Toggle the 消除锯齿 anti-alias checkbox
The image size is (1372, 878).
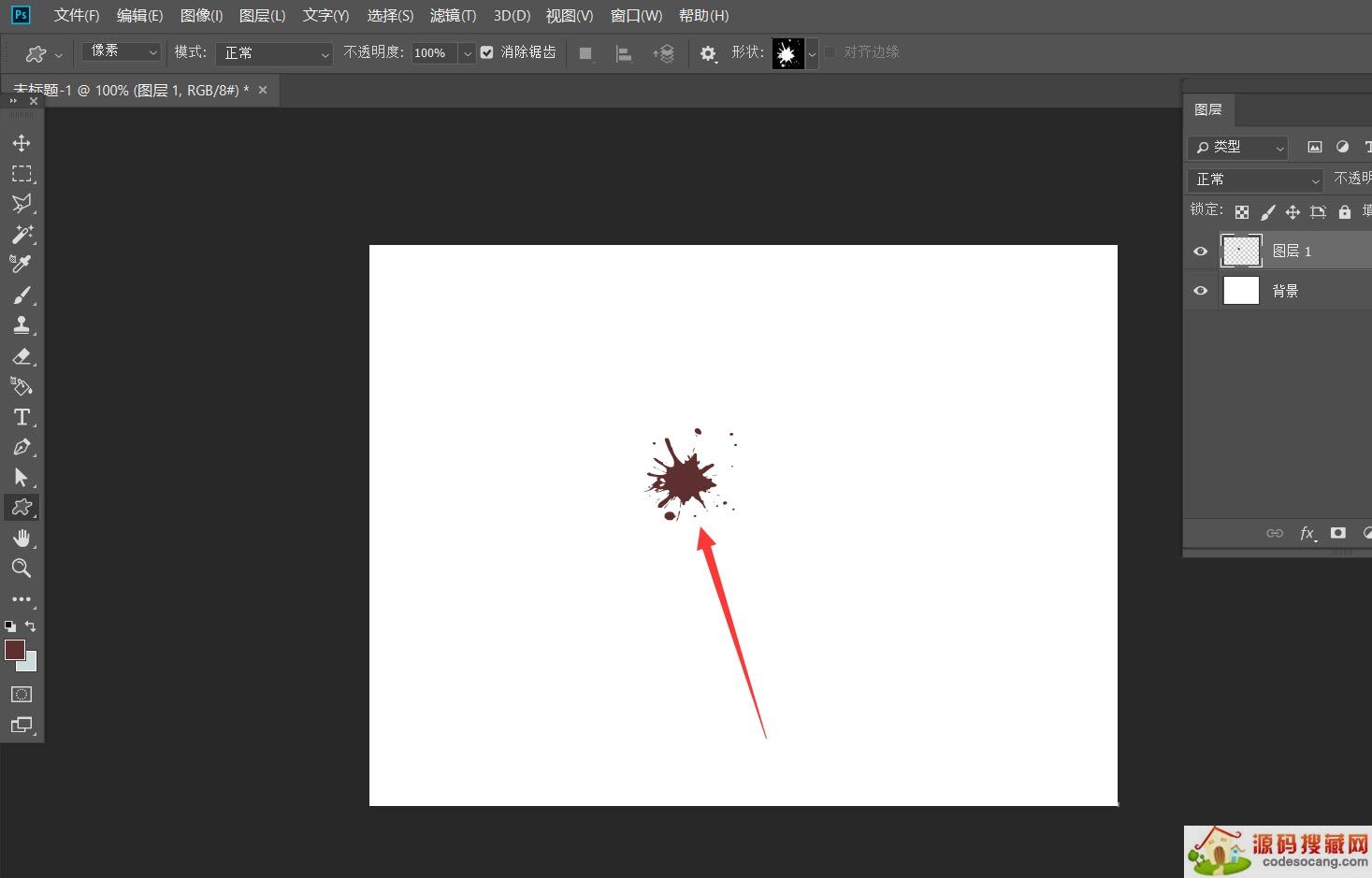point(487,52)
